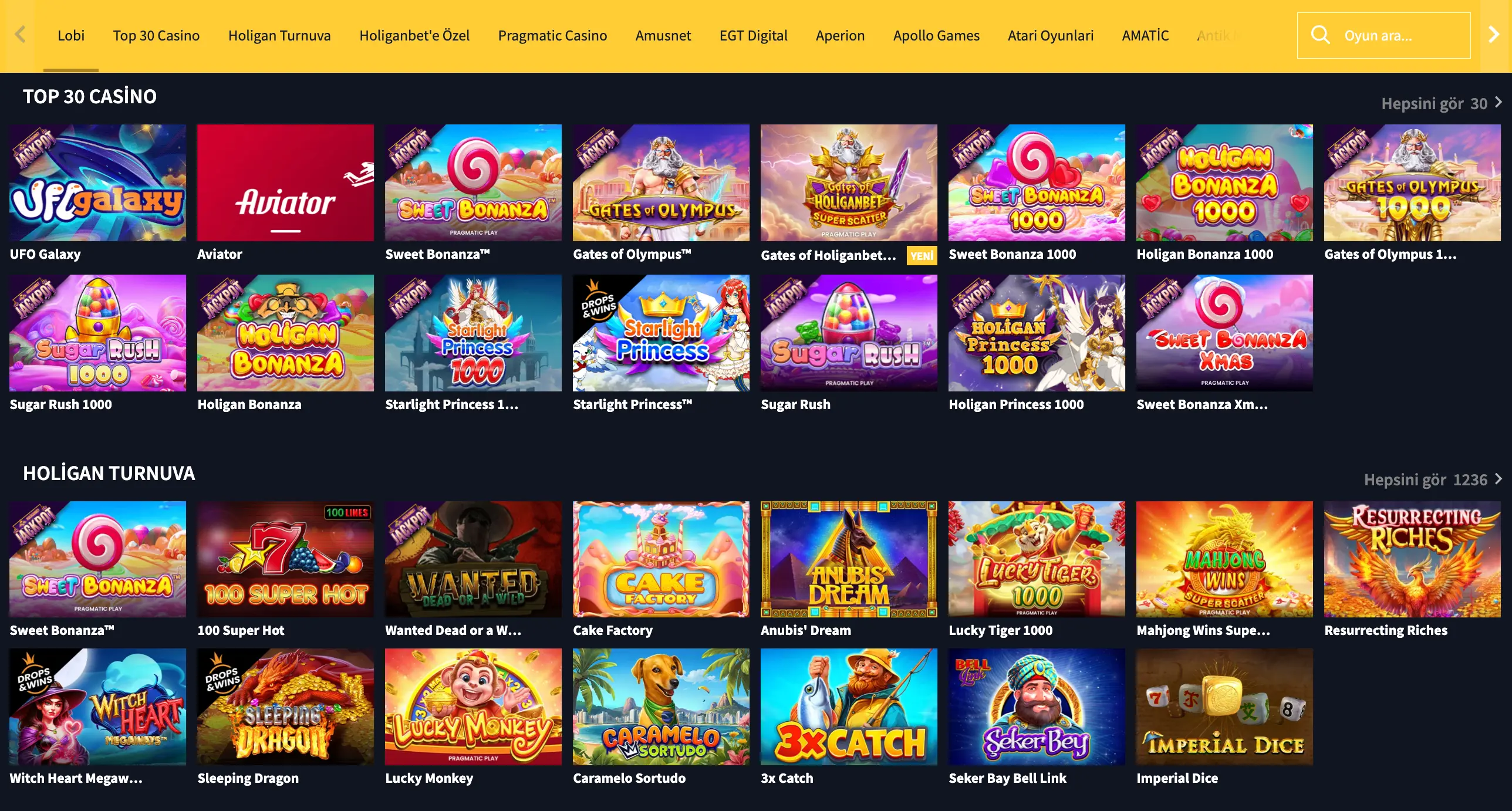
Task: Switch to the Lobi tab
Action: point(71,35)
